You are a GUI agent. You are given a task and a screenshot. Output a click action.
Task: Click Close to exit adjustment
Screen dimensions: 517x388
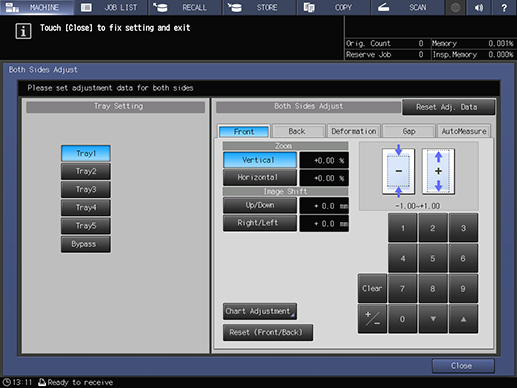[463, 366]
